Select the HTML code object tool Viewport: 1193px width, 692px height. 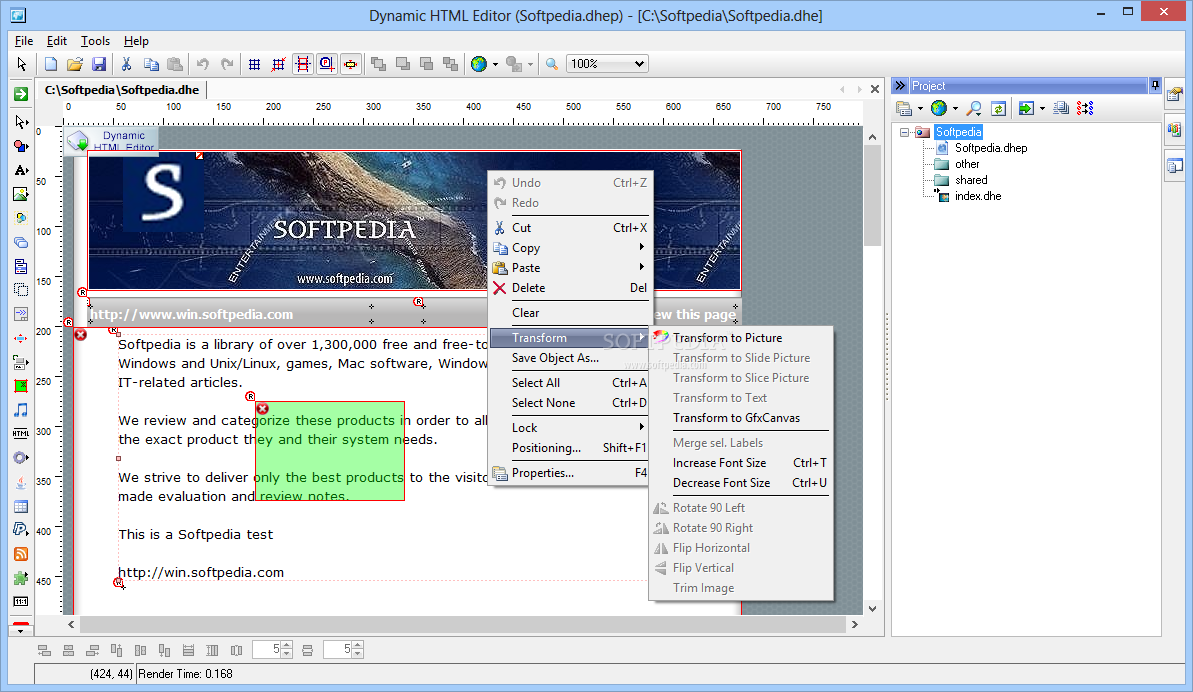(x=21, y=433)
